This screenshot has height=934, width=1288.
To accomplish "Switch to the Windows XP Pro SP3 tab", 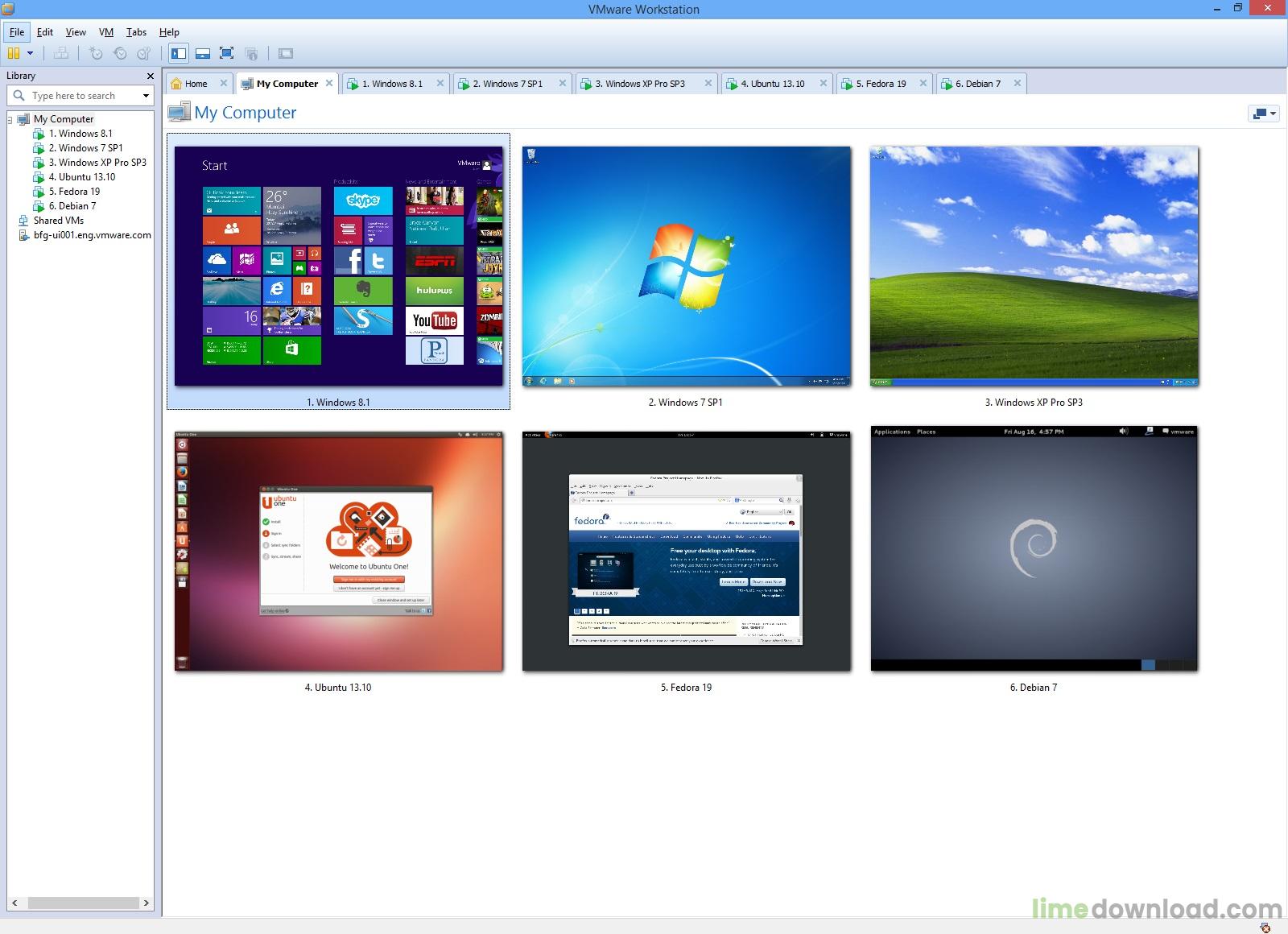I will coord(638,83).
